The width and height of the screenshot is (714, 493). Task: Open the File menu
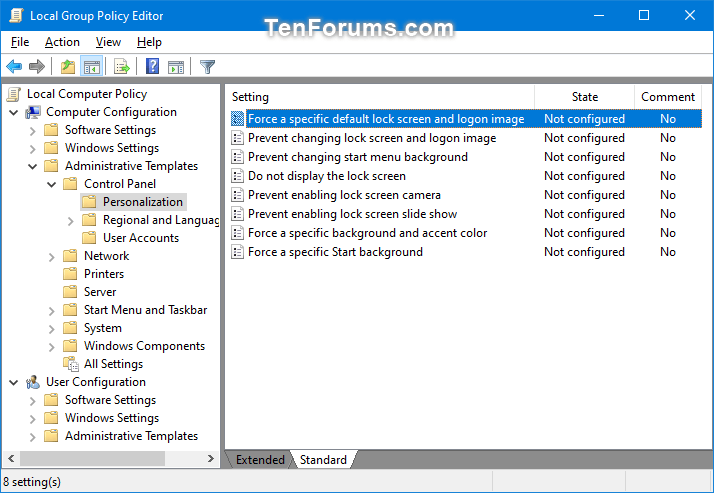20,42
